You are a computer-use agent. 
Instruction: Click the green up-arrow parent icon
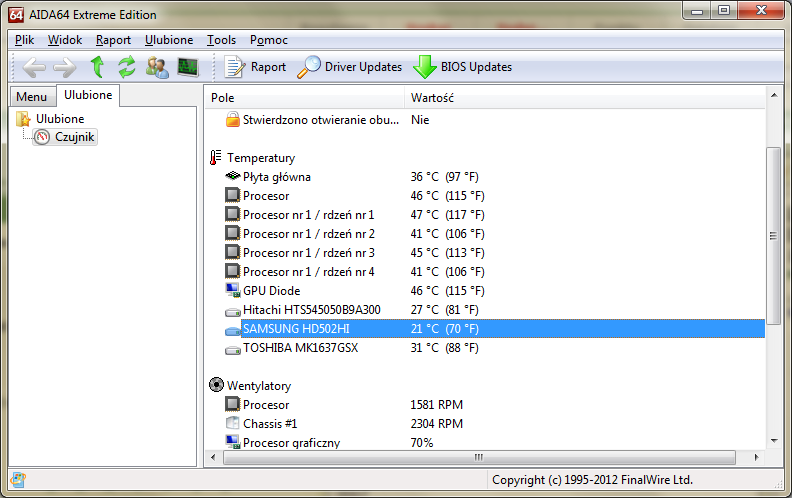97,67
